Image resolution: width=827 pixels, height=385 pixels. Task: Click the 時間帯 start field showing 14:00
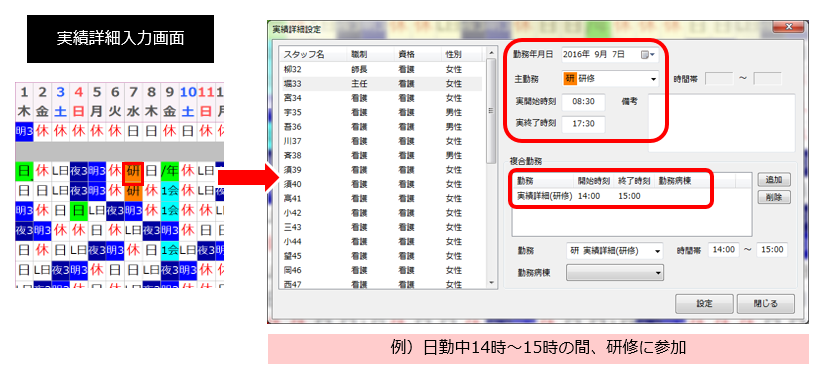(x=724, y=250)
